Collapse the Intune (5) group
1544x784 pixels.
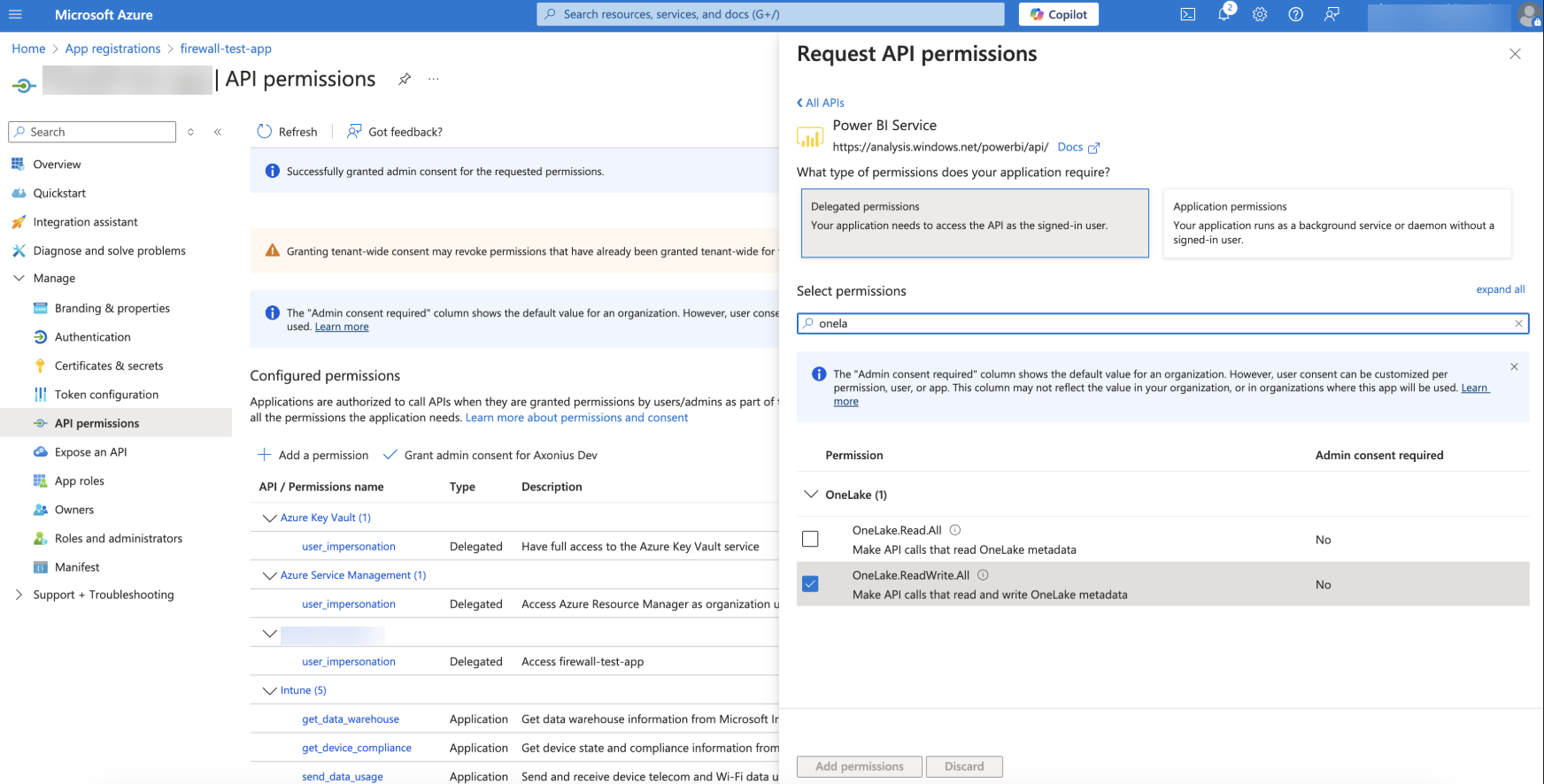tap(269, 690)
